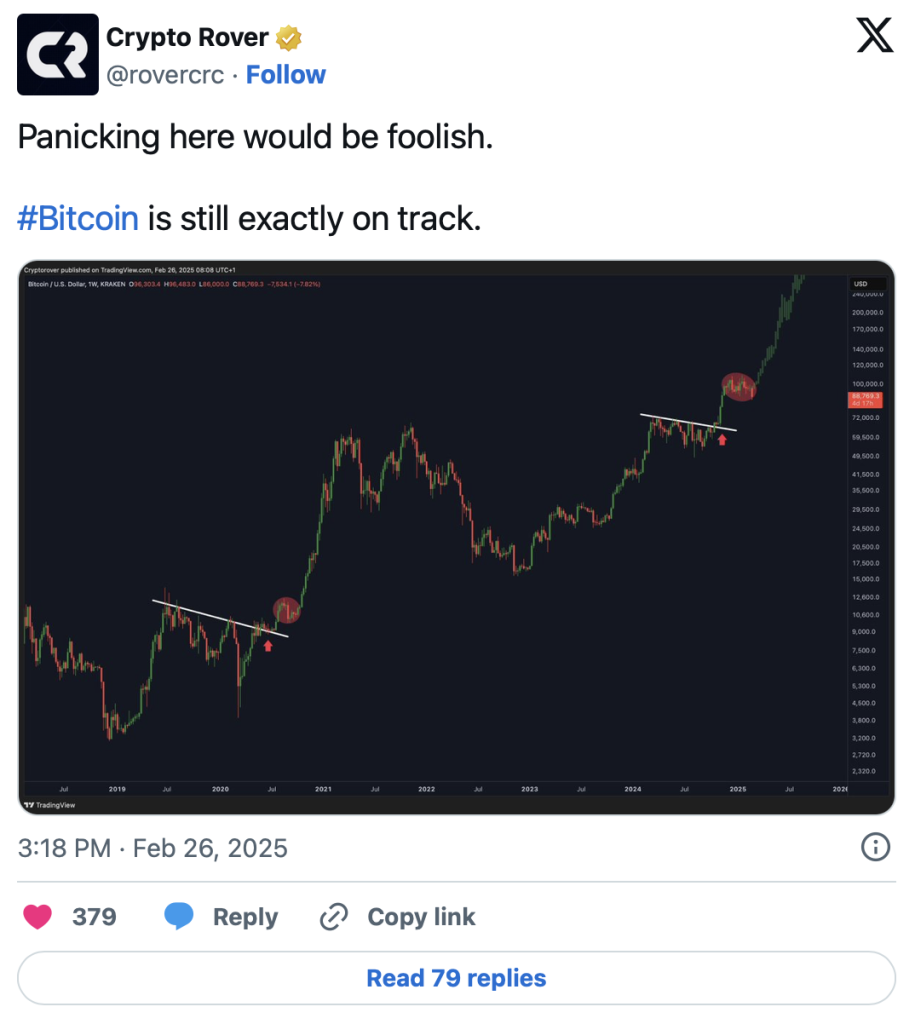Click the blue reply speech bubble icon
The width and height of the screenshot is (915, 1024).
point(179,917)
